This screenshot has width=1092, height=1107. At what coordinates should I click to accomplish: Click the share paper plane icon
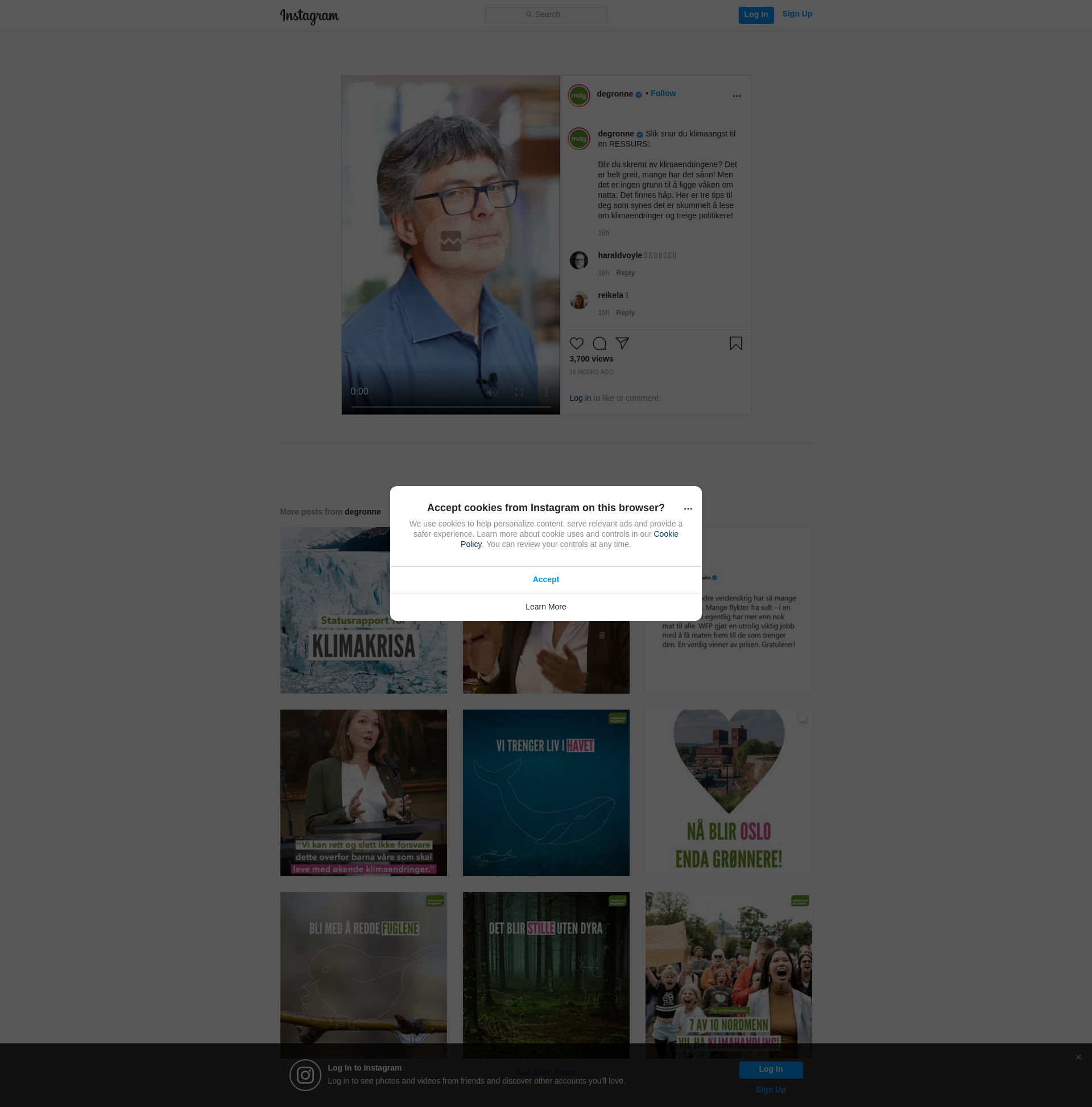622,343
